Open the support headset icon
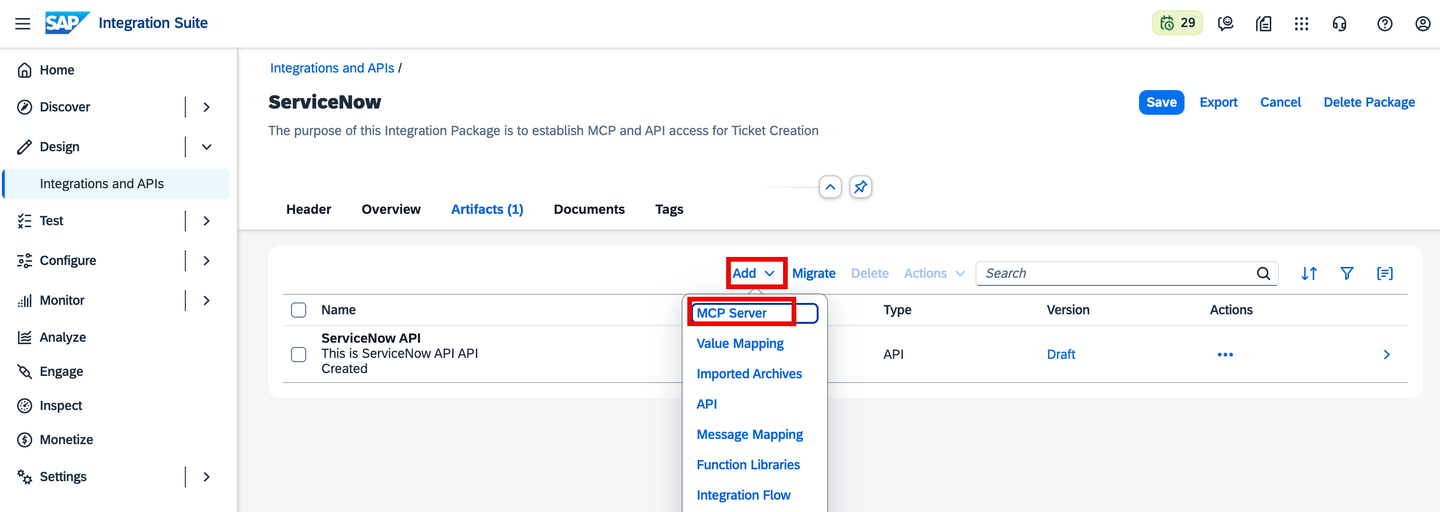This screenshot has width=1440, height=512. click(x=1340, y=24)
